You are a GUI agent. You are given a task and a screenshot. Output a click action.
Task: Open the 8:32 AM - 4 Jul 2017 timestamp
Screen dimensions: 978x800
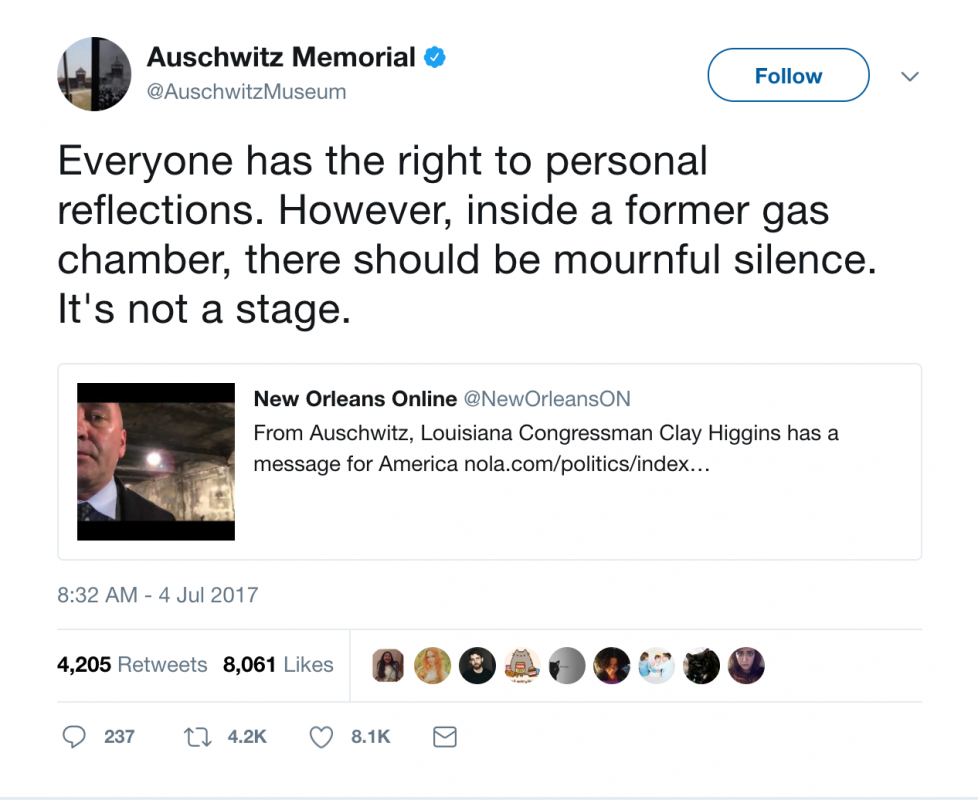click(x=157, y=595)
